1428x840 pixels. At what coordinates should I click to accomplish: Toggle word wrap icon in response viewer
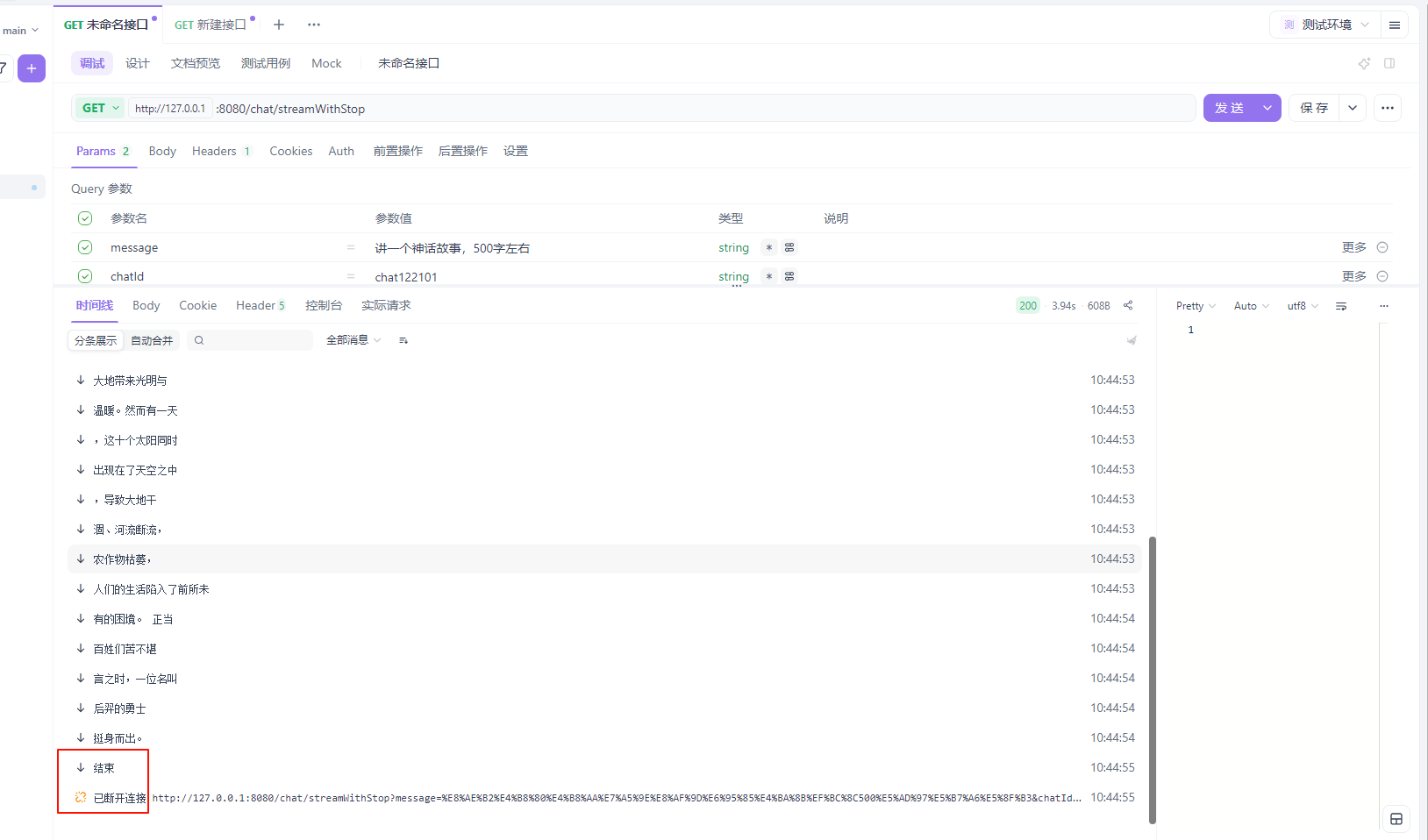(1341, 306)
